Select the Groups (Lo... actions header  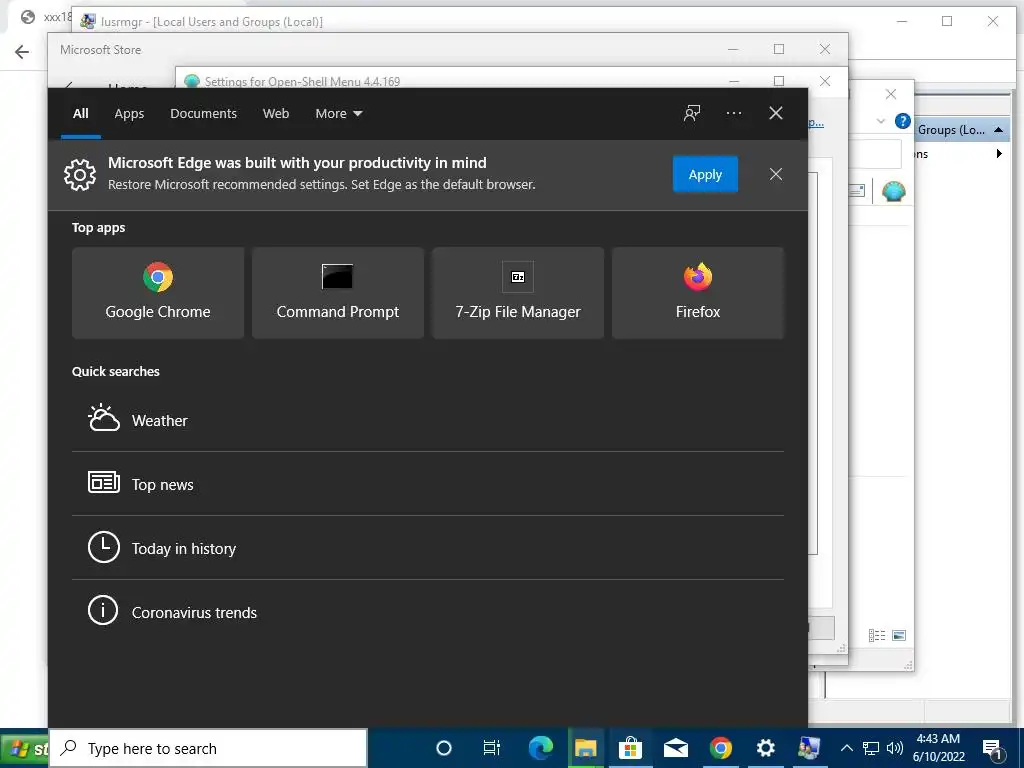click(962, 130)
